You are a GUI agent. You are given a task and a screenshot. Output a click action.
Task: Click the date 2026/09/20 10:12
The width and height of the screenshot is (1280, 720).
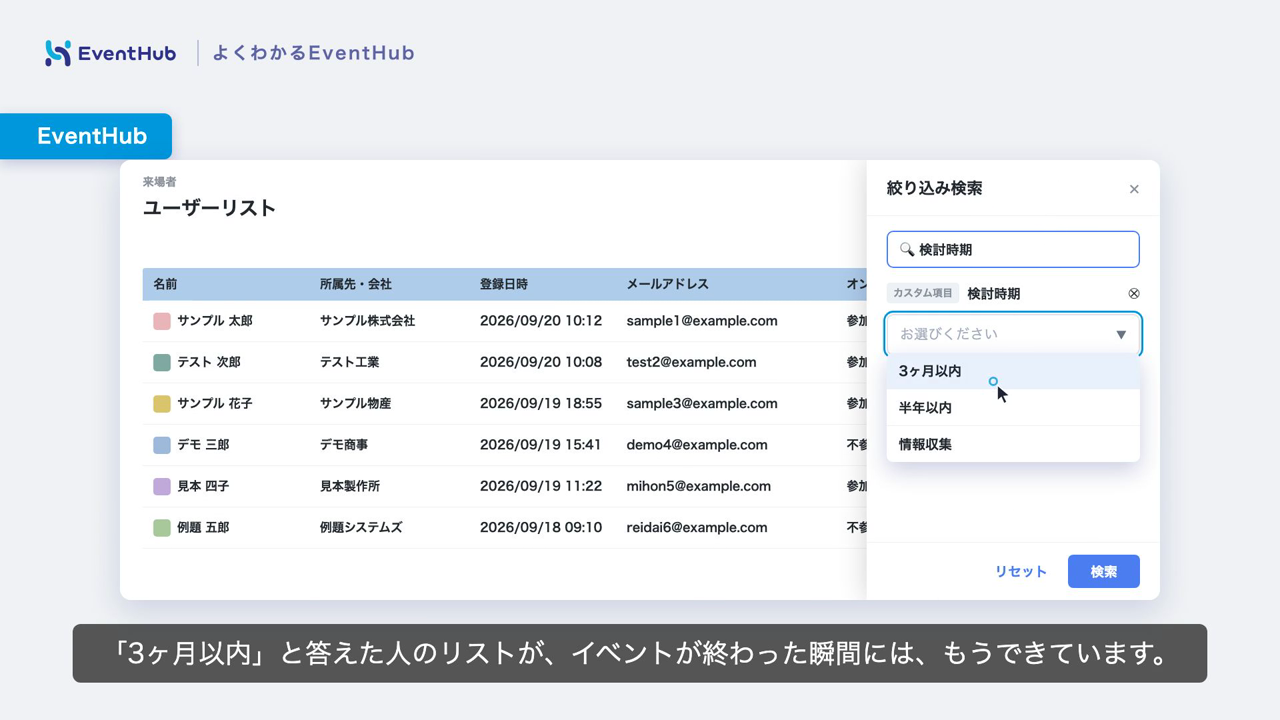[541, 321]
